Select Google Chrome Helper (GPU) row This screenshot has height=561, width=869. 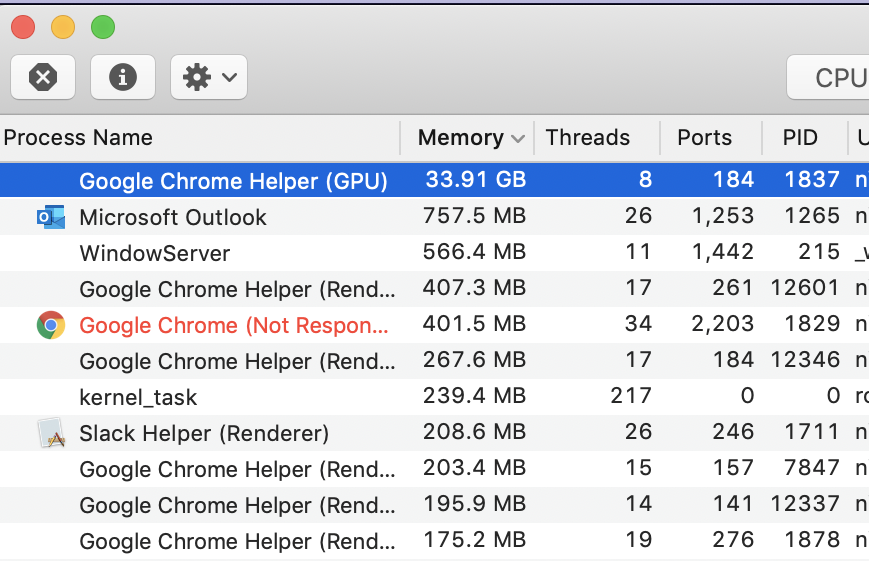point(434,180)
